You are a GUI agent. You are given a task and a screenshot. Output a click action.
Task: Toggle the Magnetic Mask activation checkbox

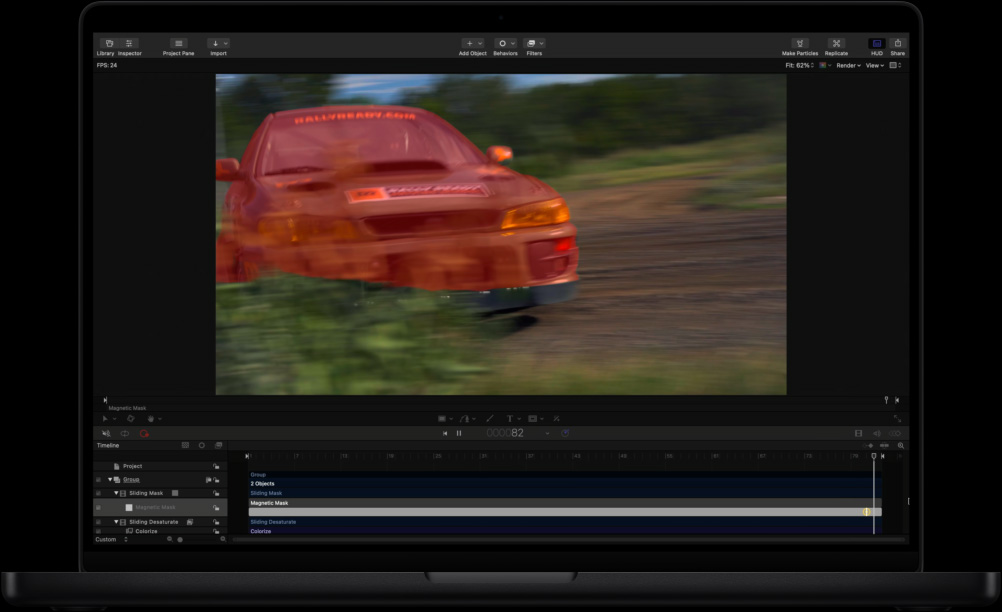tap(98, 507)
